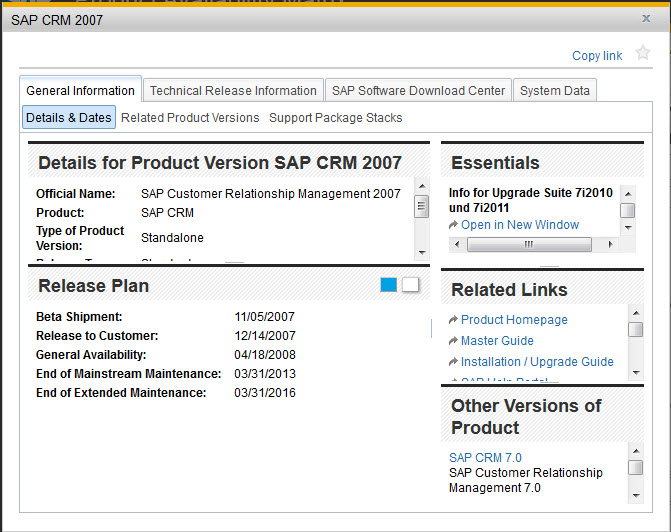Click Details panel scrollbar down arrow
The image size is (671, 532).
422,253
